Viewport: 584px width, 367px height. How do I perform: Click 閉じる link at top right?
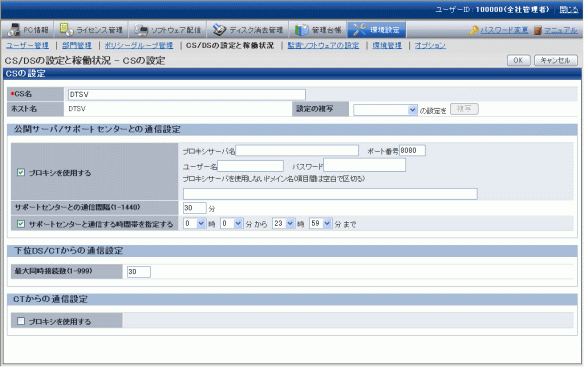tap(569, 10)
